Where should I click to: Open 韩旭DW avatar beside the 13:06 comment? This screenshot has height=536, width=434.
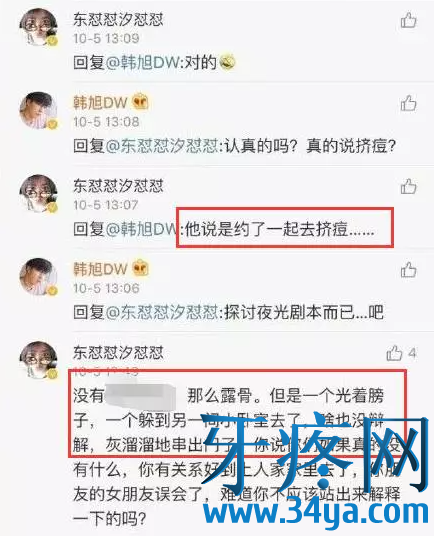[39, 277]
